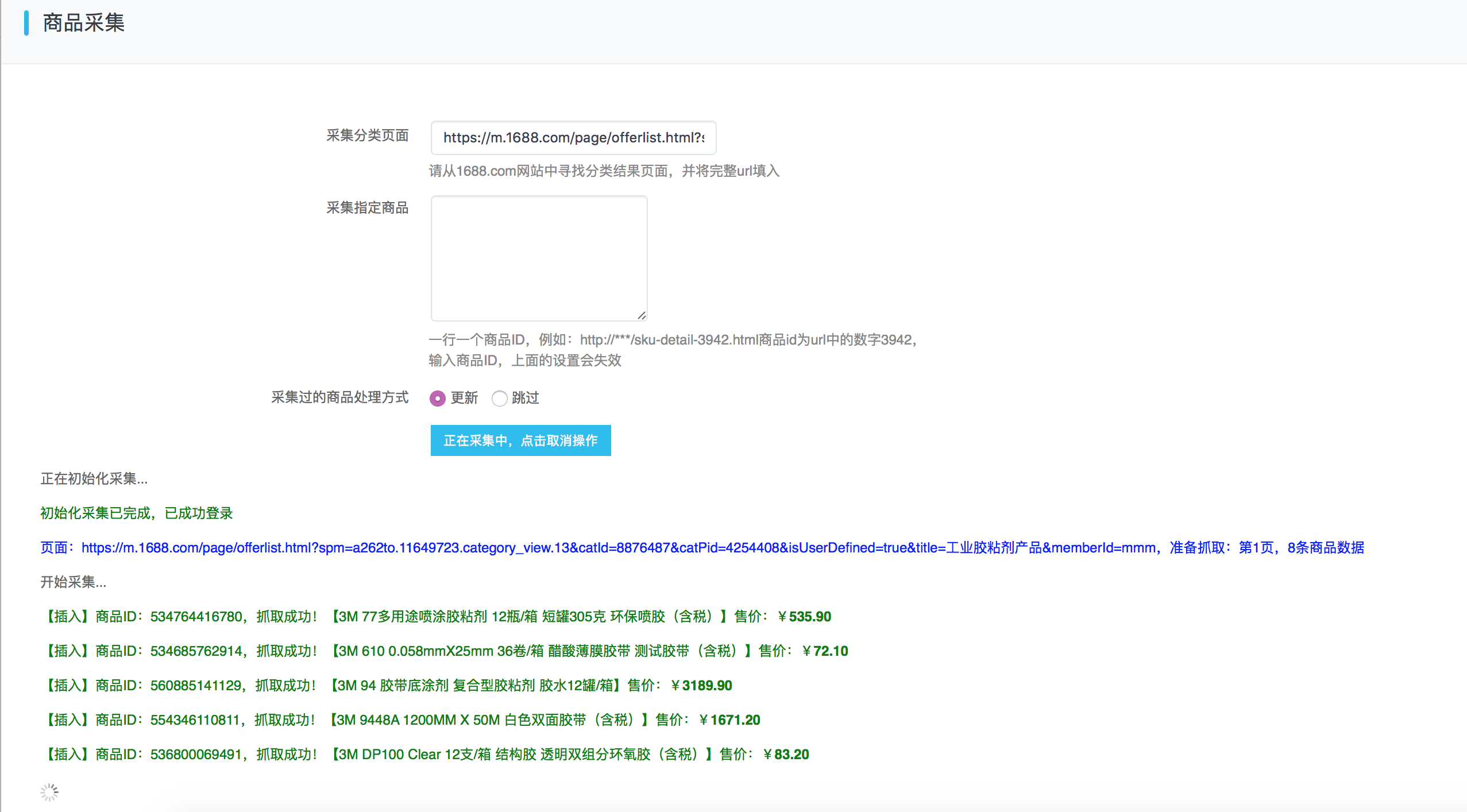Click log row for product ID 554346110811

[401, 720]
